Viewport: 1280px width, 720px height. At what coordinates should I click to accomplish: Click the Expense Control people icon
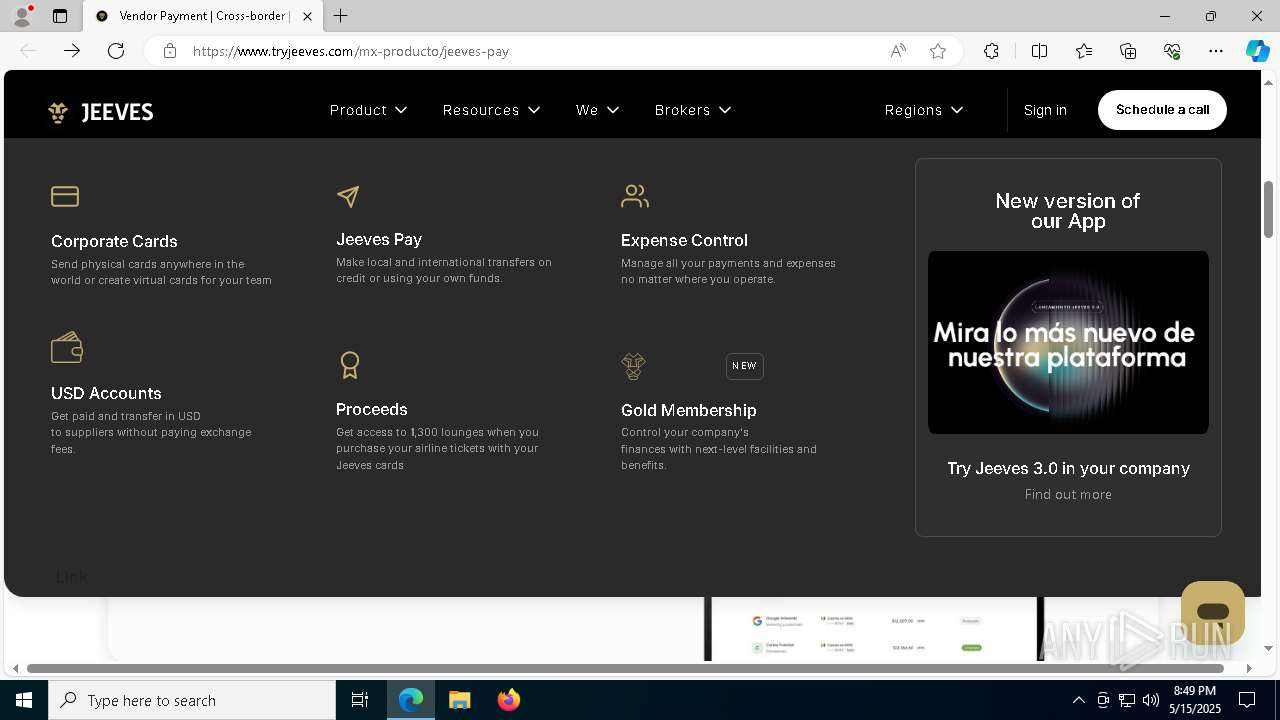pyautogui.click(x=635, y=196)
